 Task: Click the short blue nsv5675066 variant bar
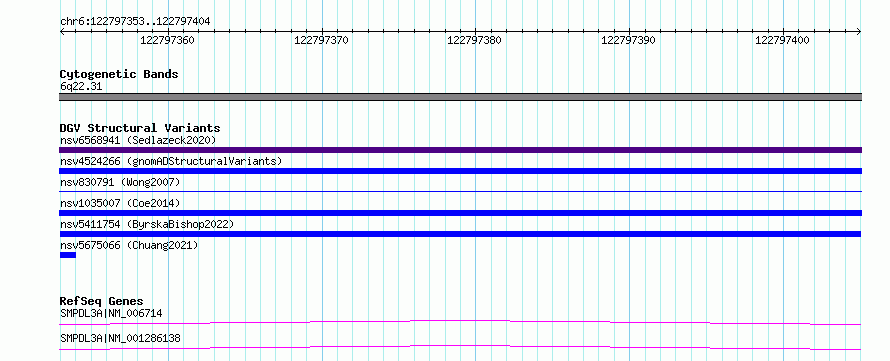tap(68, 255)
